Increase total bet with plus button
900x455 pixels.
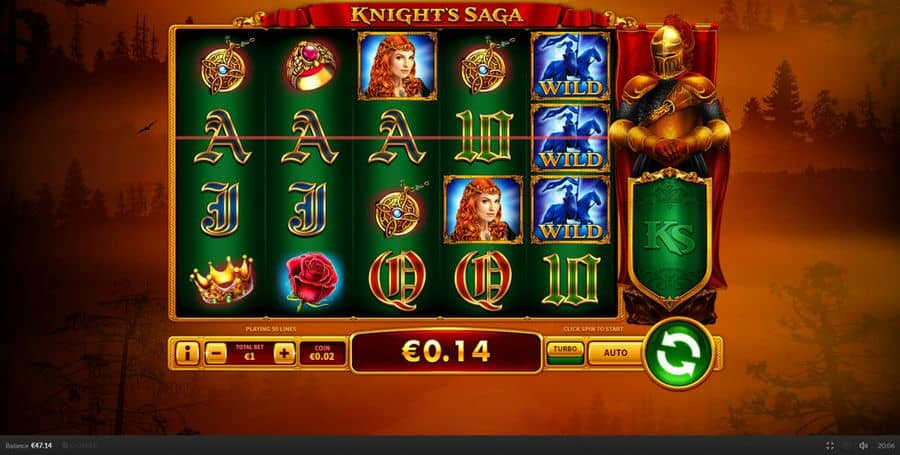[x=284, y=353]
